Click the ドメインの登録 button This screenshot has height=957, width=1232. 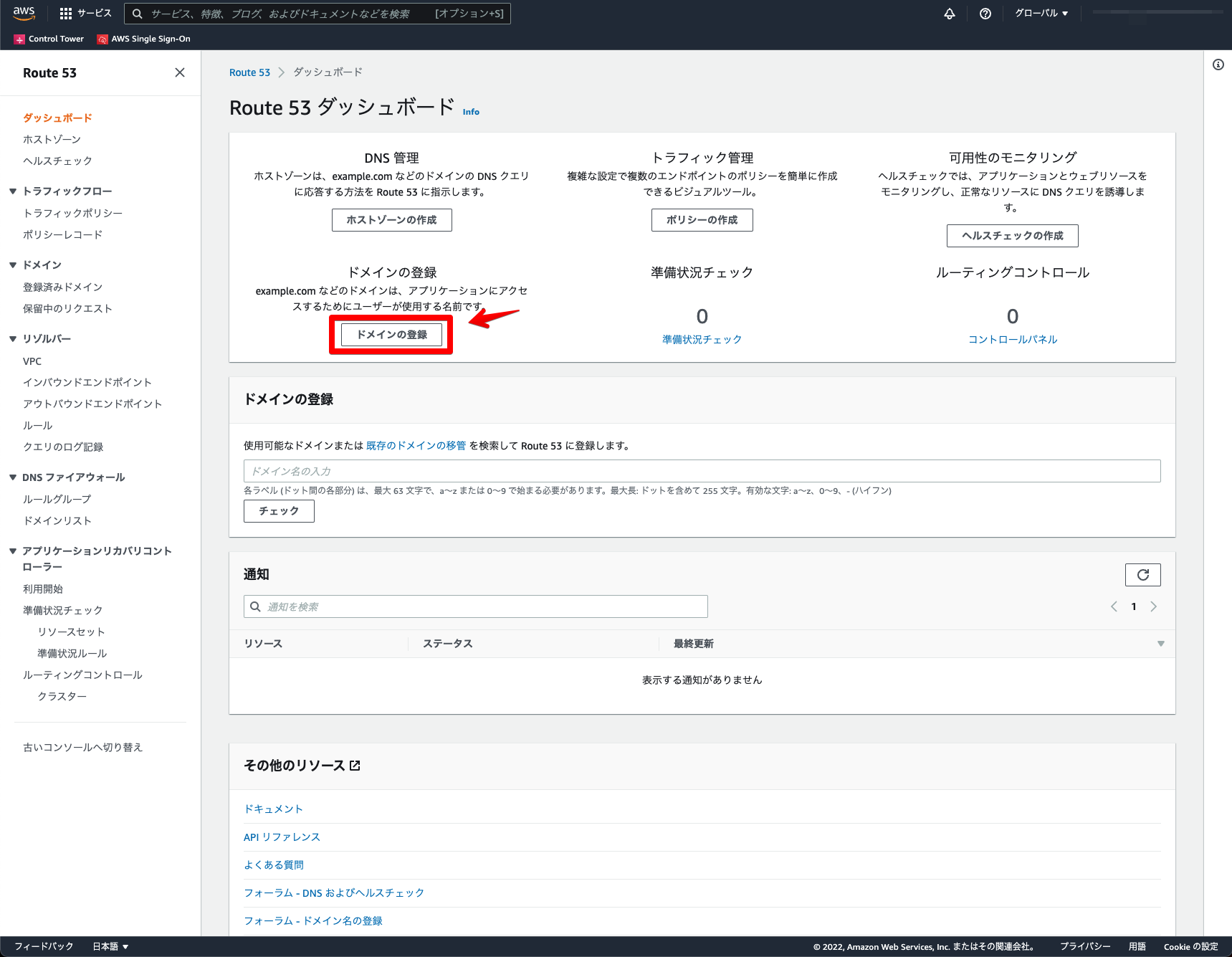[391, 335]
